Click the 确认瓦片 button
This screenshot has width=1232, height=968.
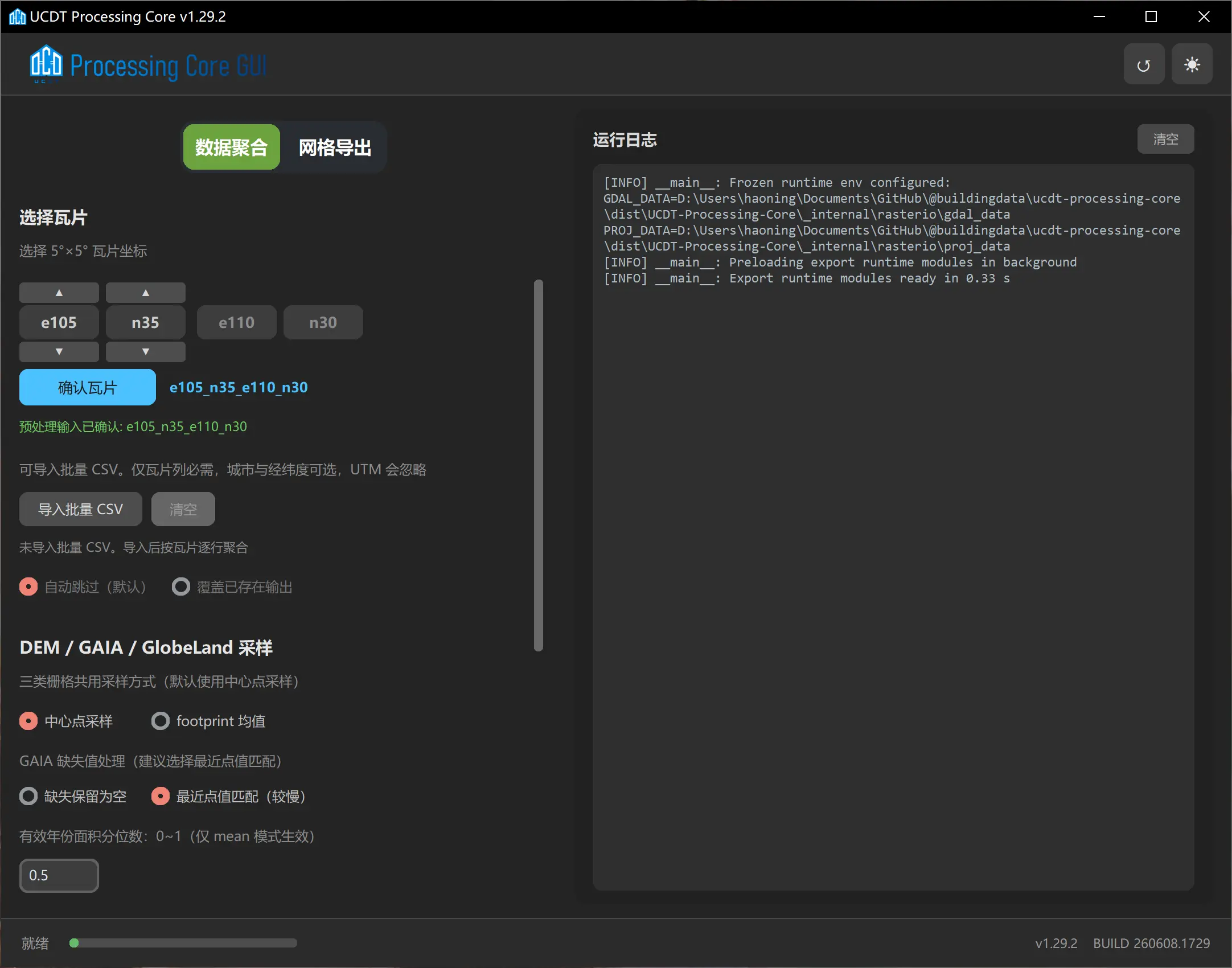pyautogui.click(x=88, y=387)
